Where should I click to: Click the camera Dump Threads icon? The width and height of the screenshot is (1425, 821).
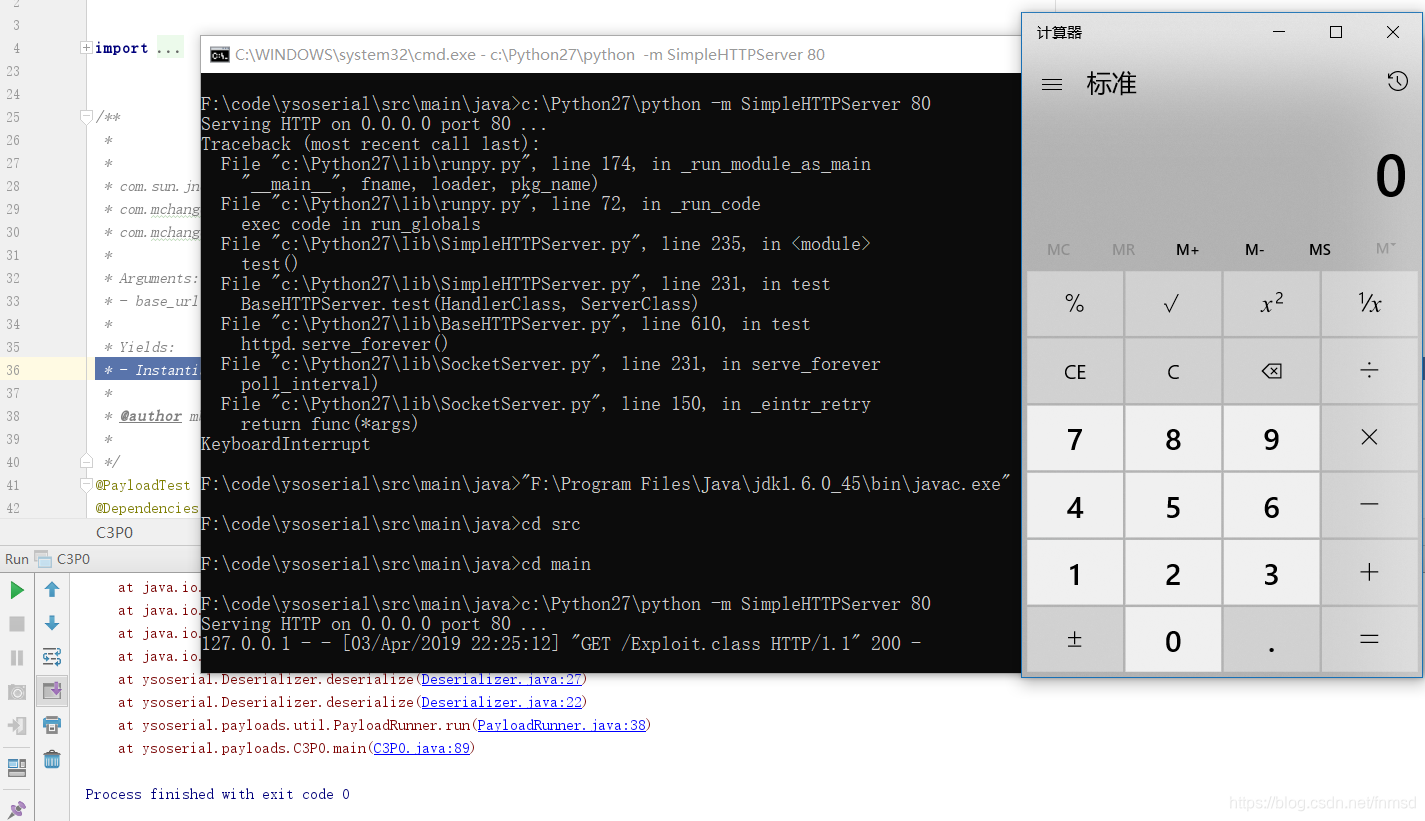tap(17, 692)
